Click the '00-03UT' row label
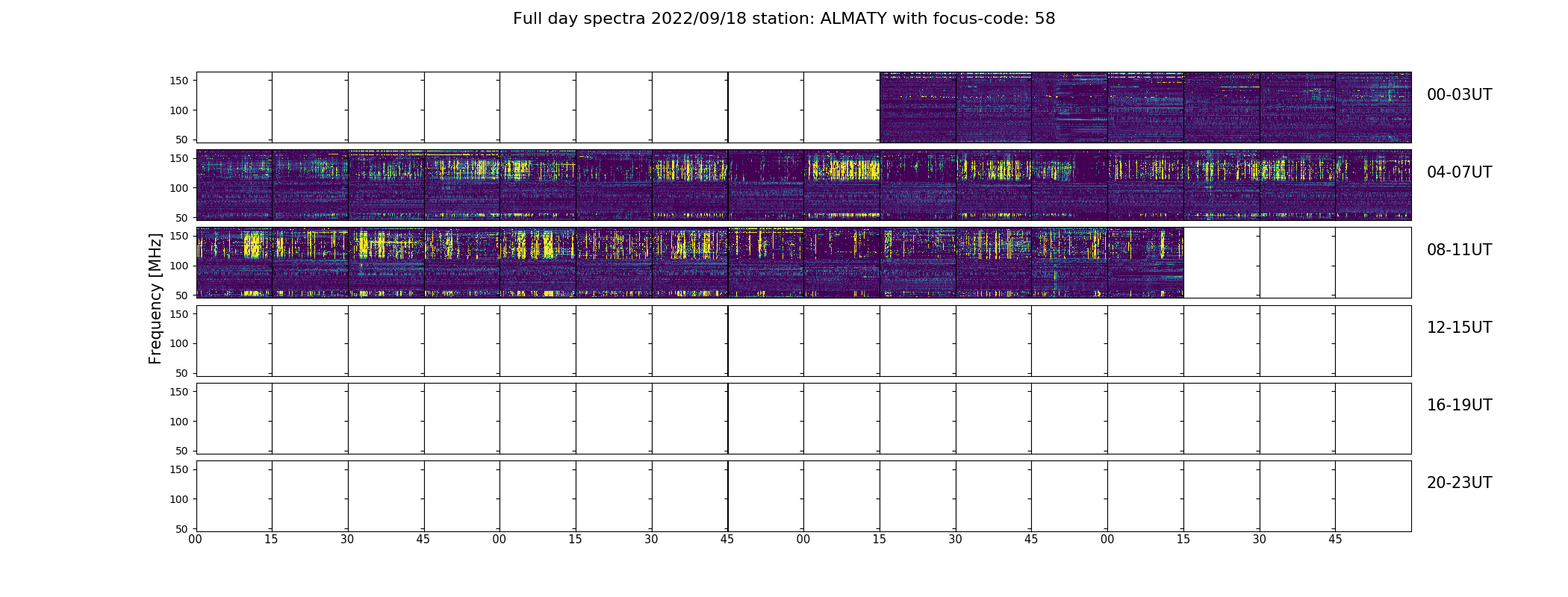This screenshot has width=1568, height=597. tap(1459, 95)
